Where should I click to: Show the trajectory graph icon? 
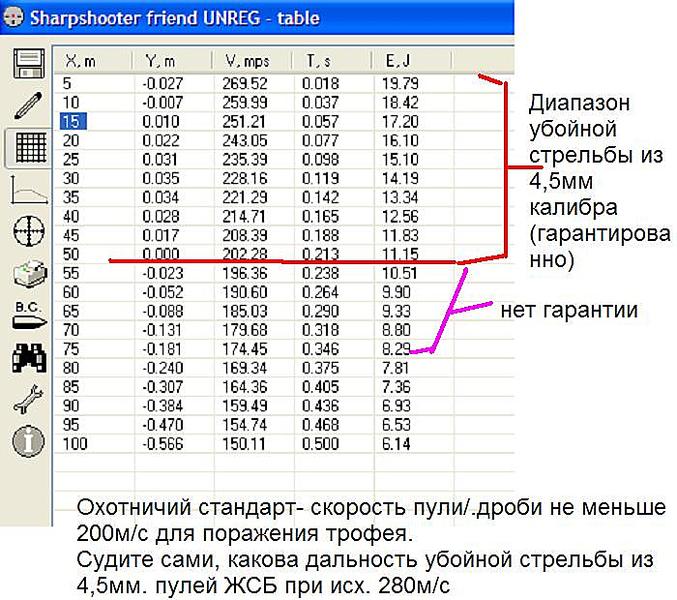pos(28,189)
